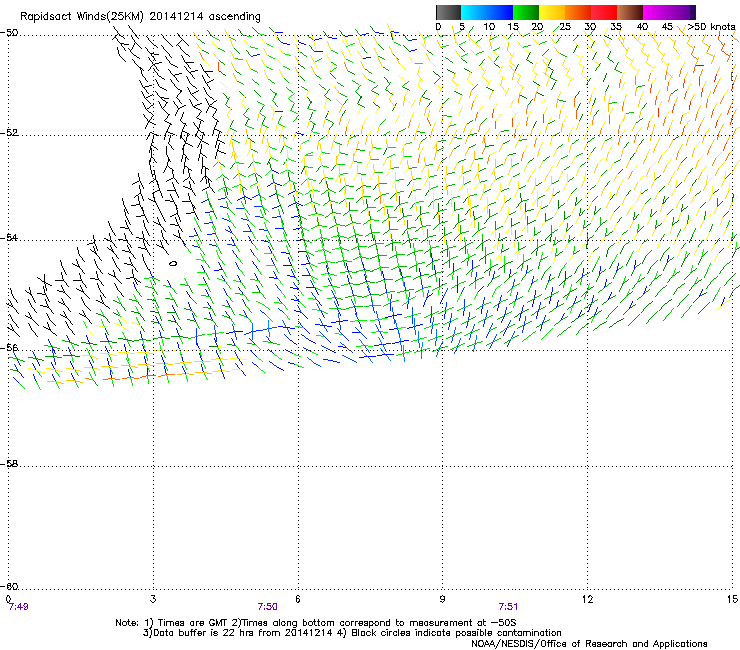Click the plot title 'Rapidscat Winds(25KM) 20141214 ascending'
Viewport: 740px width, 650px height.
140,17
